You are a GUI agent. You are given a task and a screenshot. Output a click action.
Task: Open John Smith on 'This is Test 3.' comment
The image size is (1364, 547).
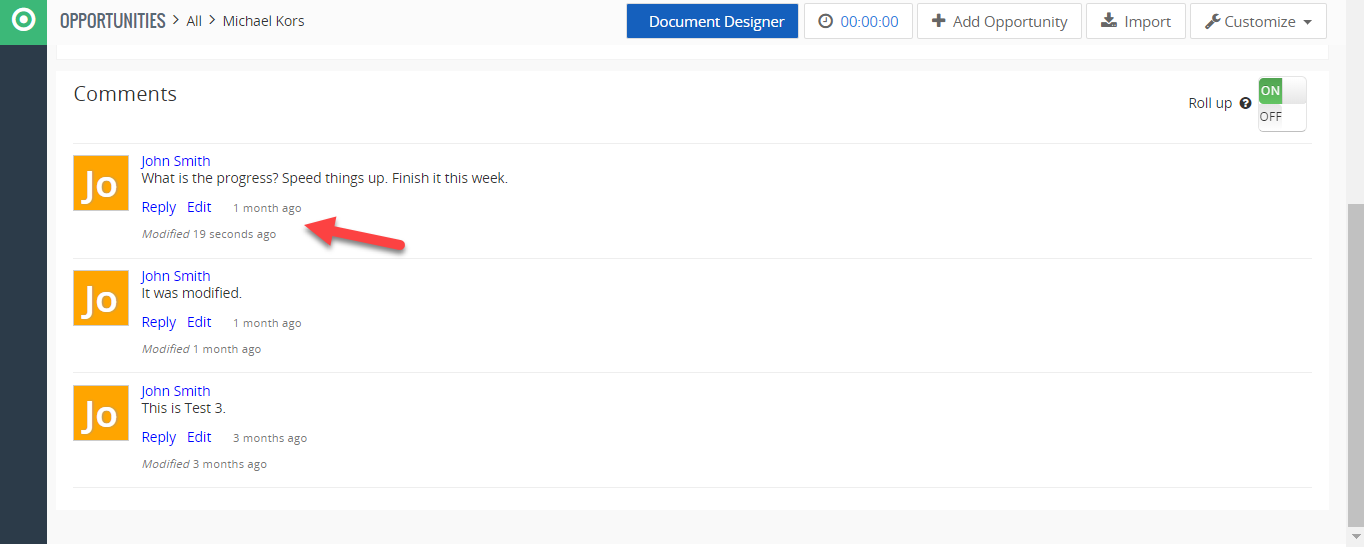click(176, 391)
